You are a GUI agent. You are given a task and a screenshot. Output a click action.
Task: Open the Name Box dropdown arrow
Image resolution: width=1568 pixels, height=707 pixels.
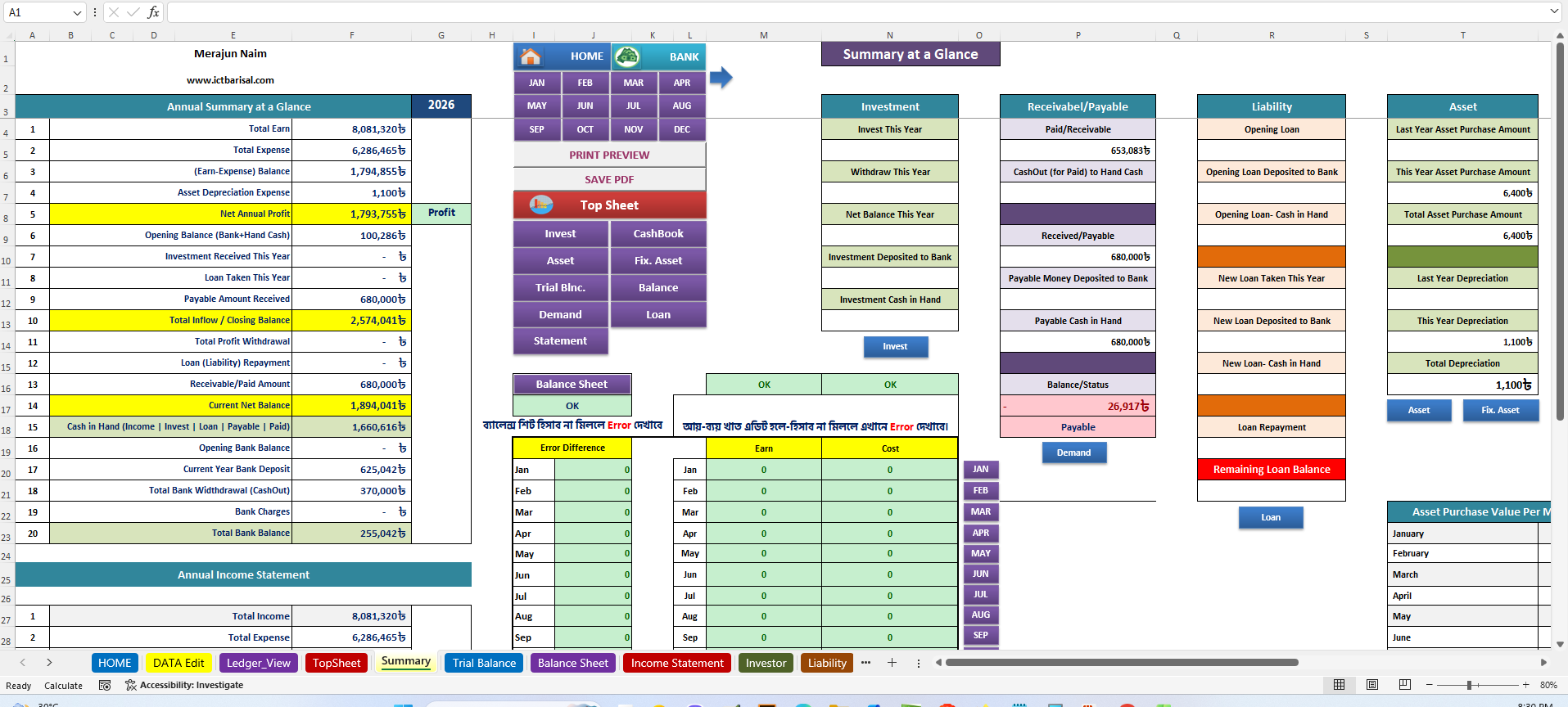point(77,12)
